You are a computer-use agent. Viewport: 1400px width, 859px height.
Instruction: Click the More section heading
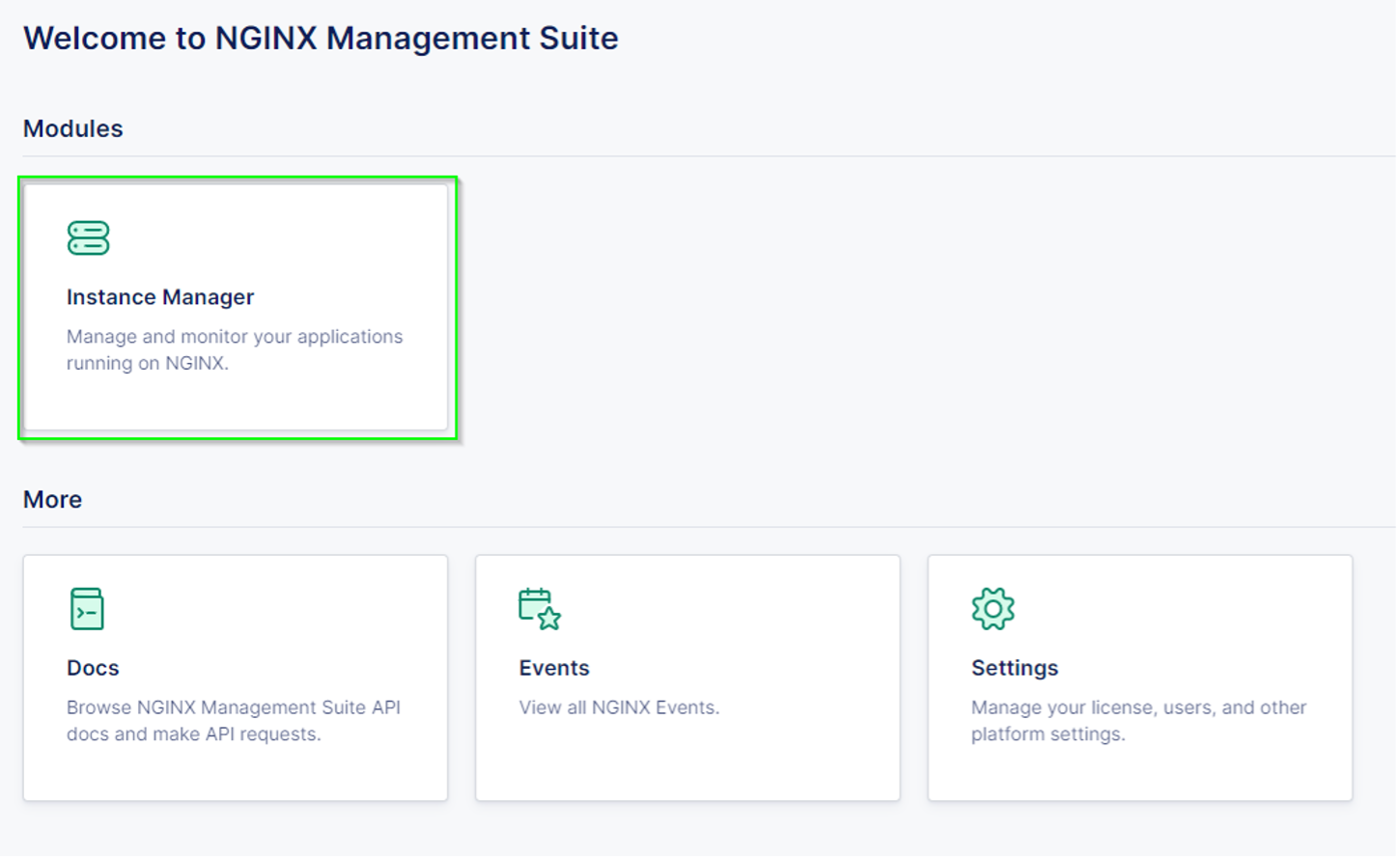(x=53, y=499)
